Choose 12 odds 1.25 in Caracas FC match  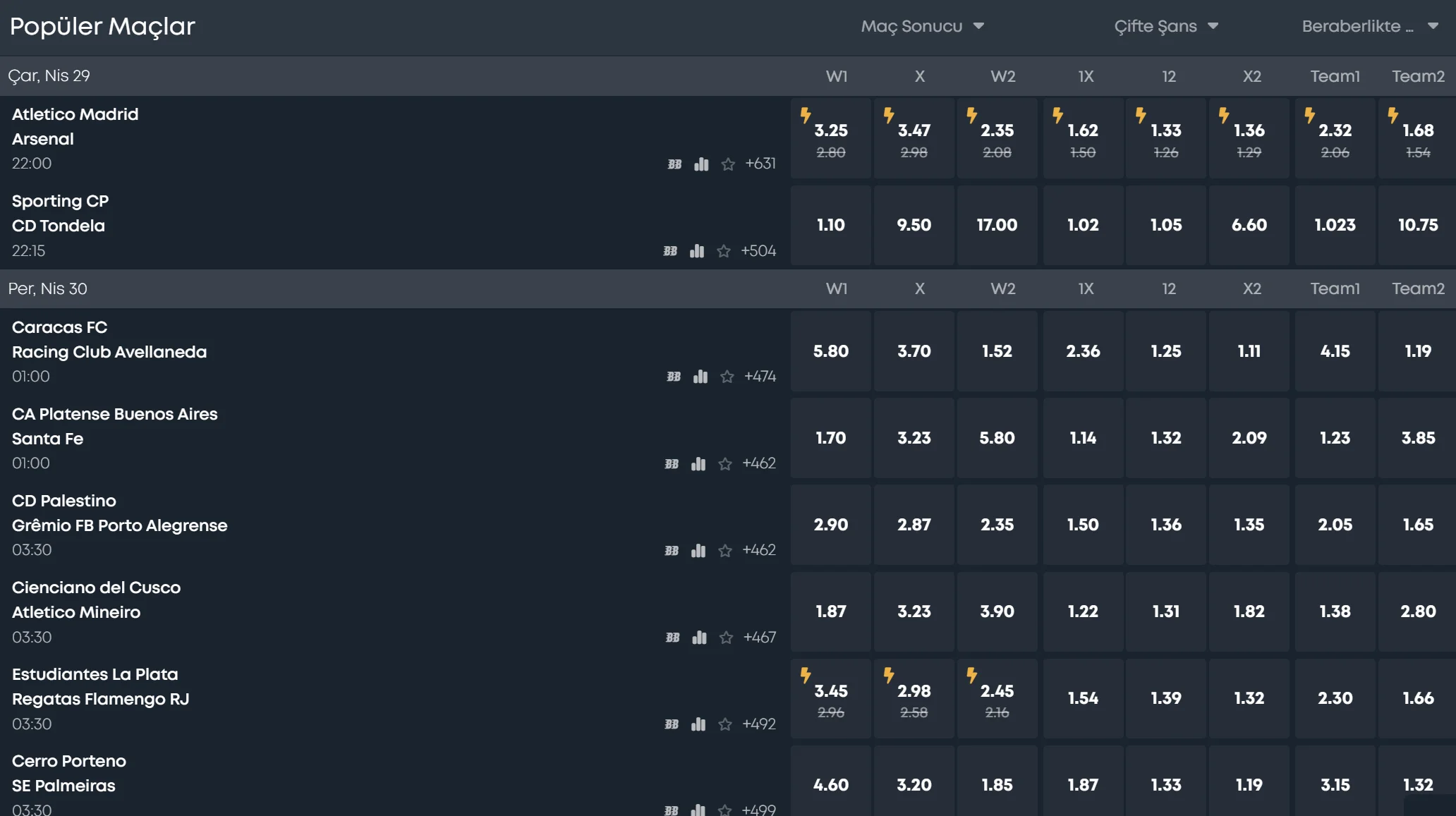(1166, 351)
